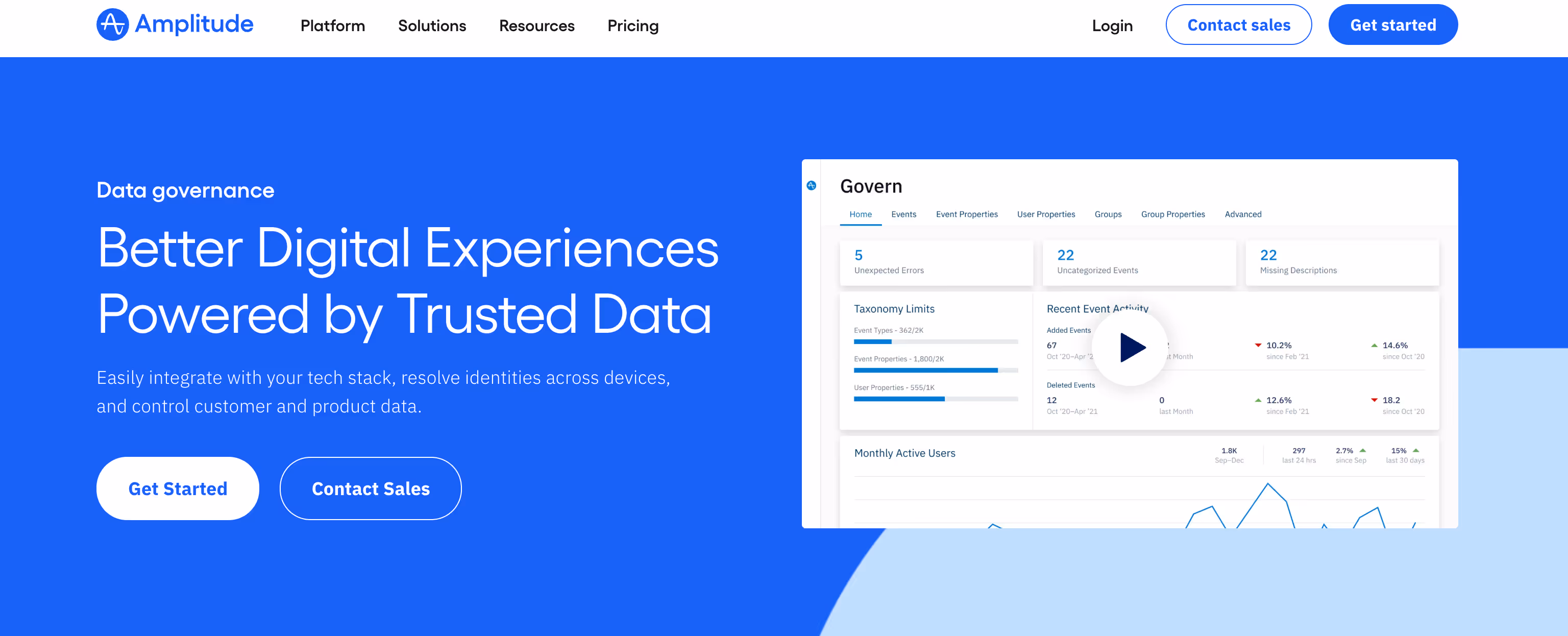The image size is (1568, 636).
Task: Click the Event Properties 1,800/2K progress bar
Action: point(936,370)
